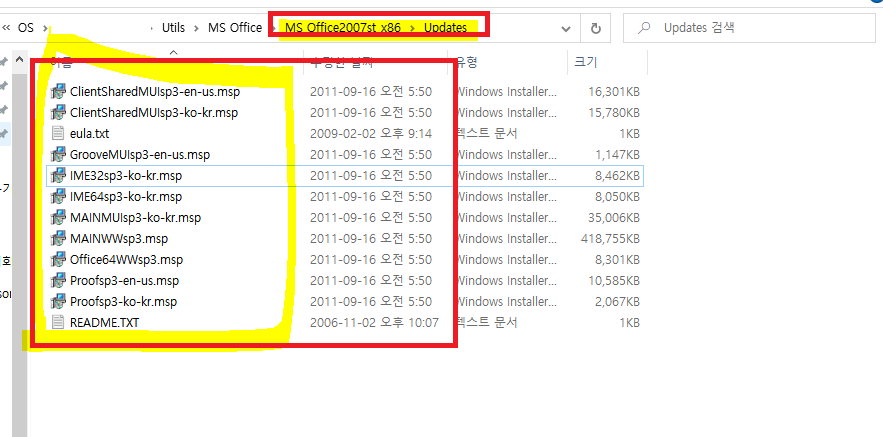Click the magnifier icon in search box
This screenshot has height=437, width=883.
coord(645,28)
